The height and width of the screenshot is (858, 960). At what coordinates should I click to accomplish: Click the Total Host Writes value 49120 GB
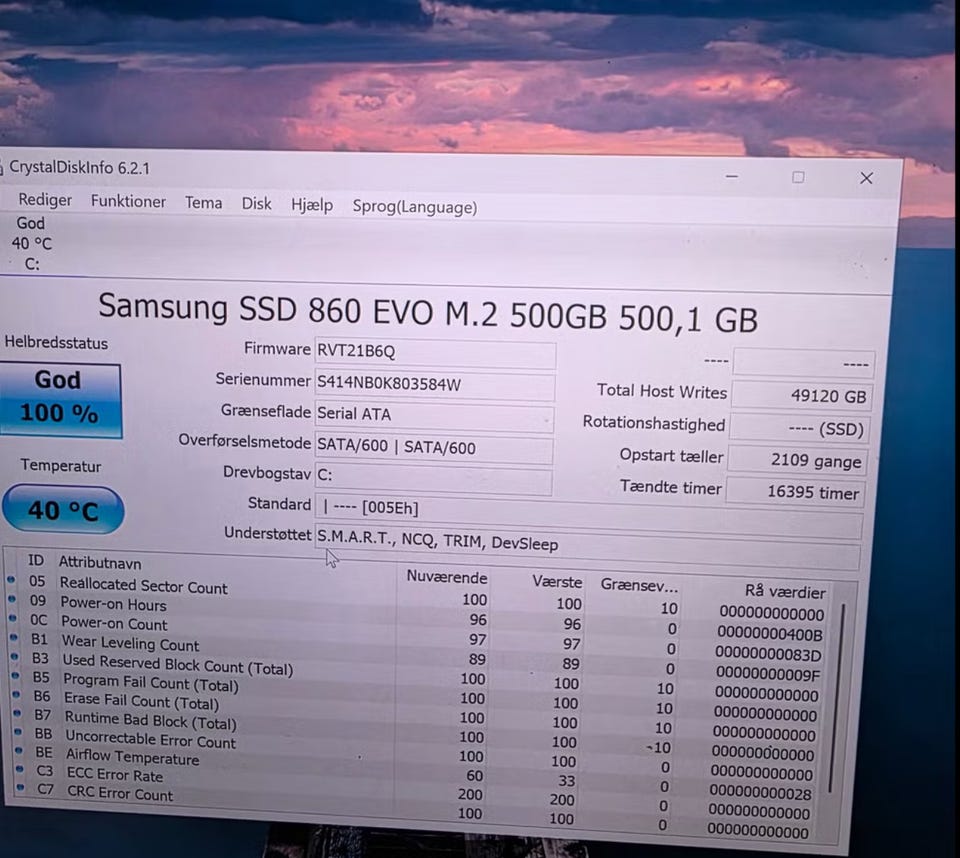(801, 395)
